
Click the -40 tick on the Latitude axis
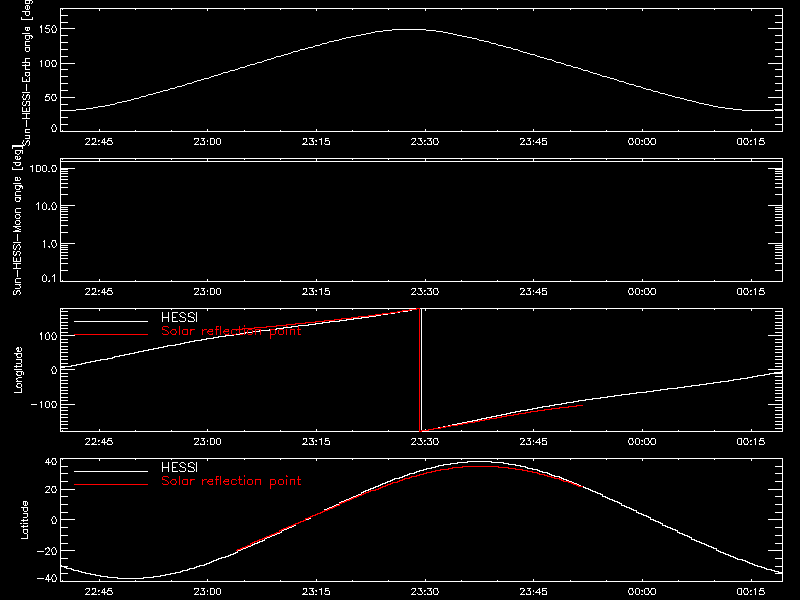tap(47, 579)
